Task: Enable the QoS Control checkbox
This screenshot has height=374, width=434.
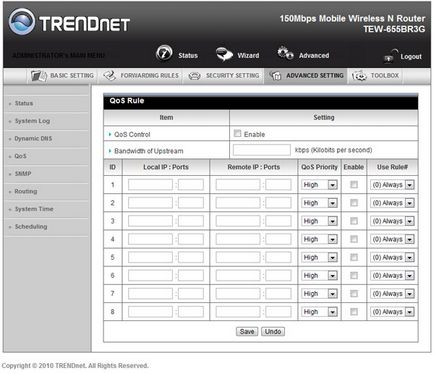Action: coord(237,133)
